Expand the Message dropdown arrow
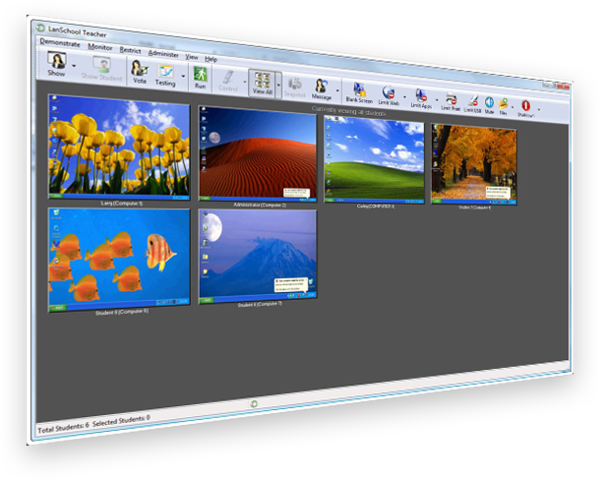 337,91
